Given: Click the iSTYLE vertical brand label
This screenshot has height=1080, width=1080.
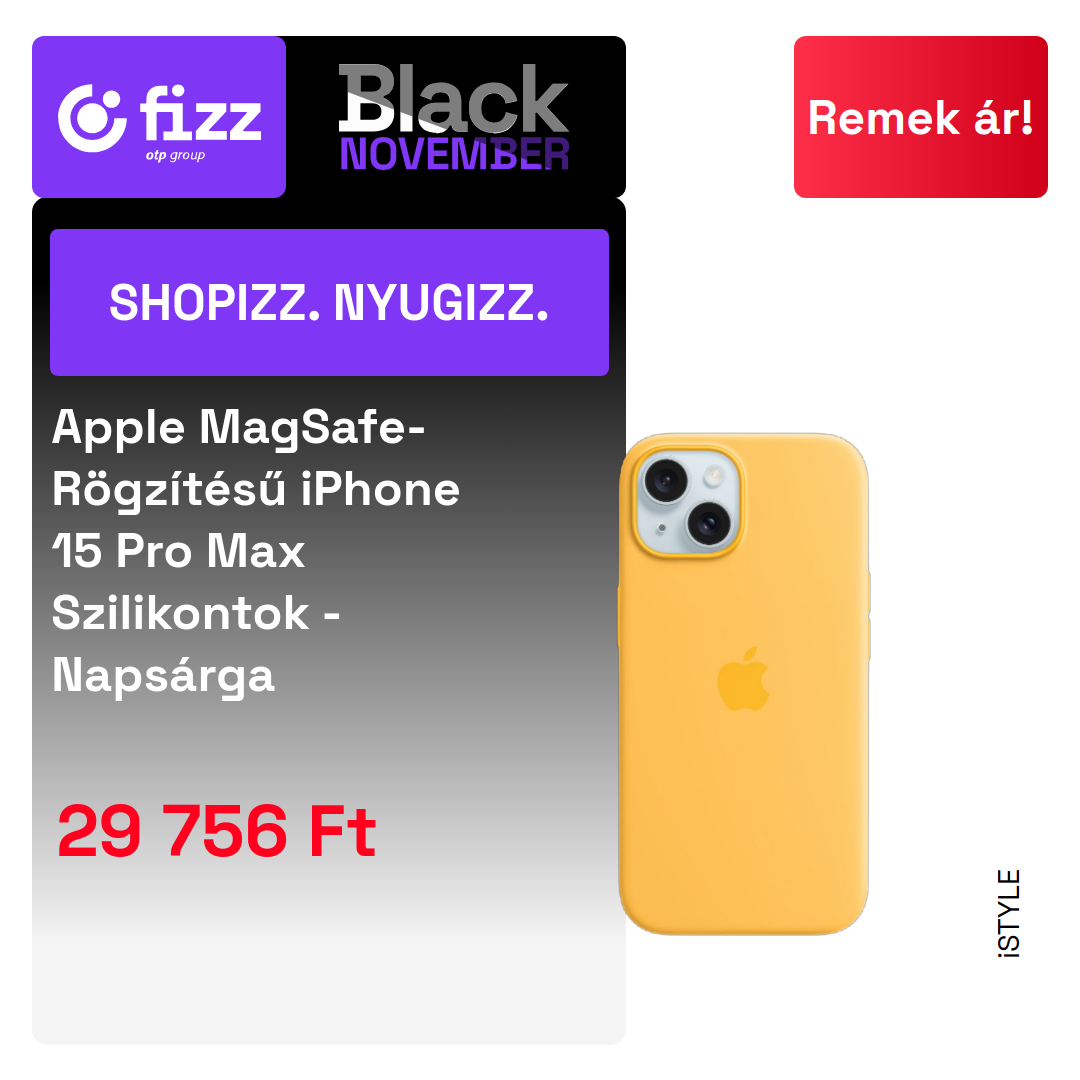Looking at the screenshot, I should click(x=1009, y=913).
